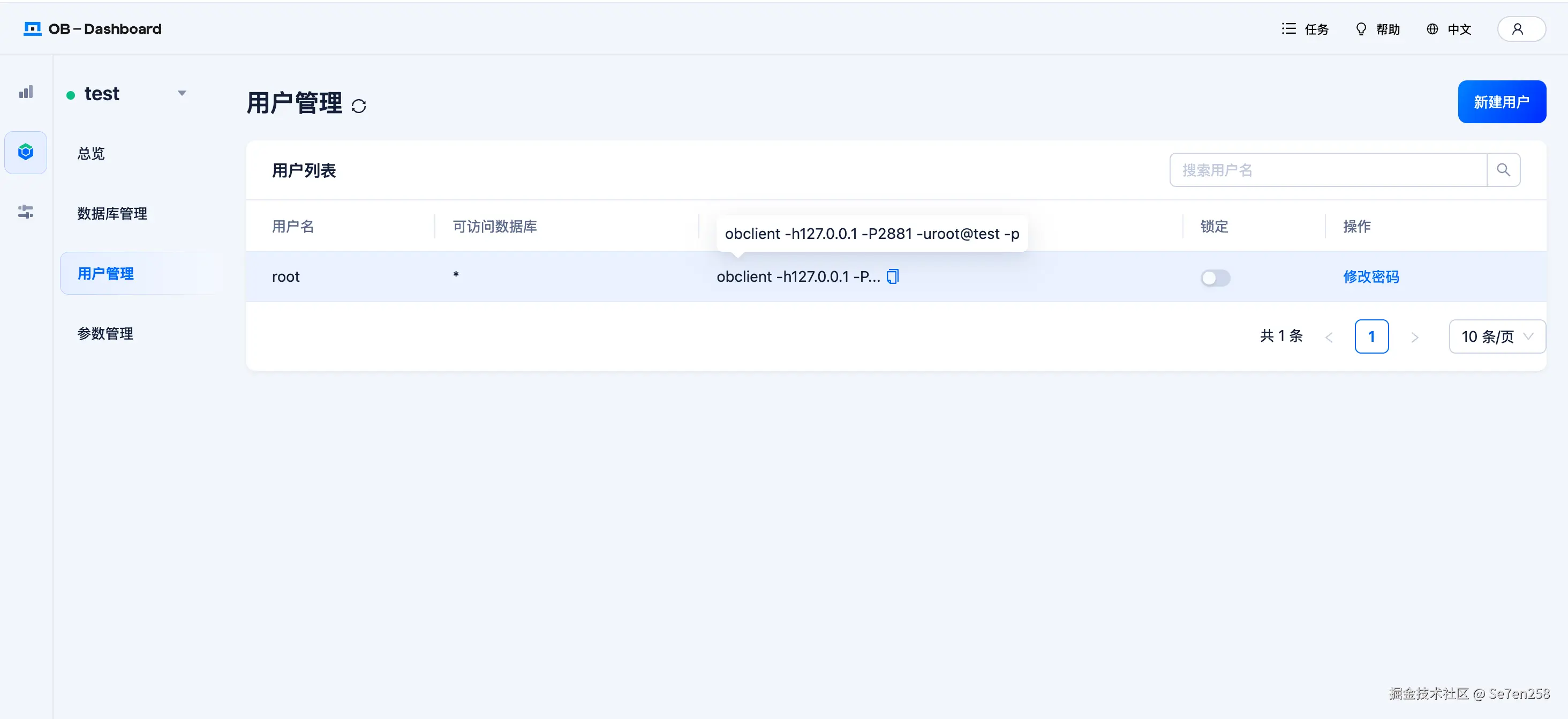Open the 中文 language selector
Viewport: 1568px width, 719px height.
[1449, 29]
